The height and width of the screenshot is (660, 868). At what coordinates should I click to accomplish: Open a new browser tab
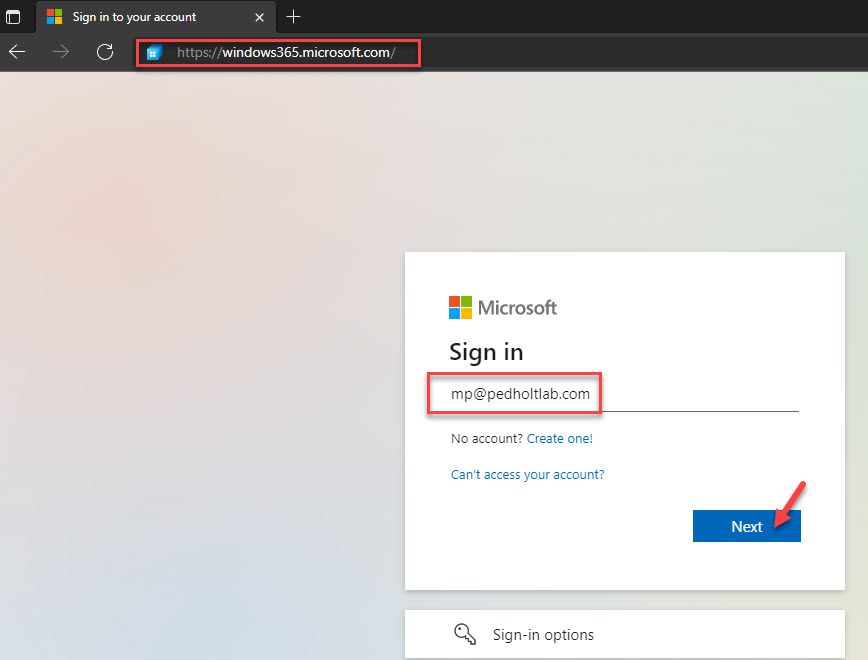pyautogui.click(x=293, y=17)
